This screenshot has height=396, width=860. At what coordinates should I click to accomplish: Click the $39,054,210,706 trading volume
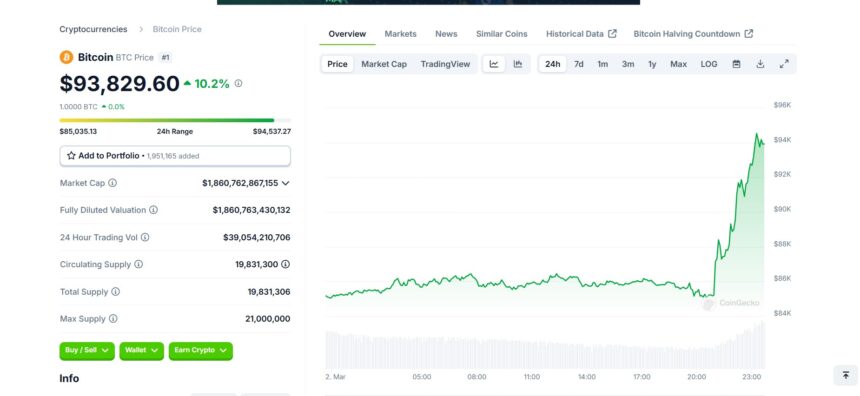tap(257, 237)
